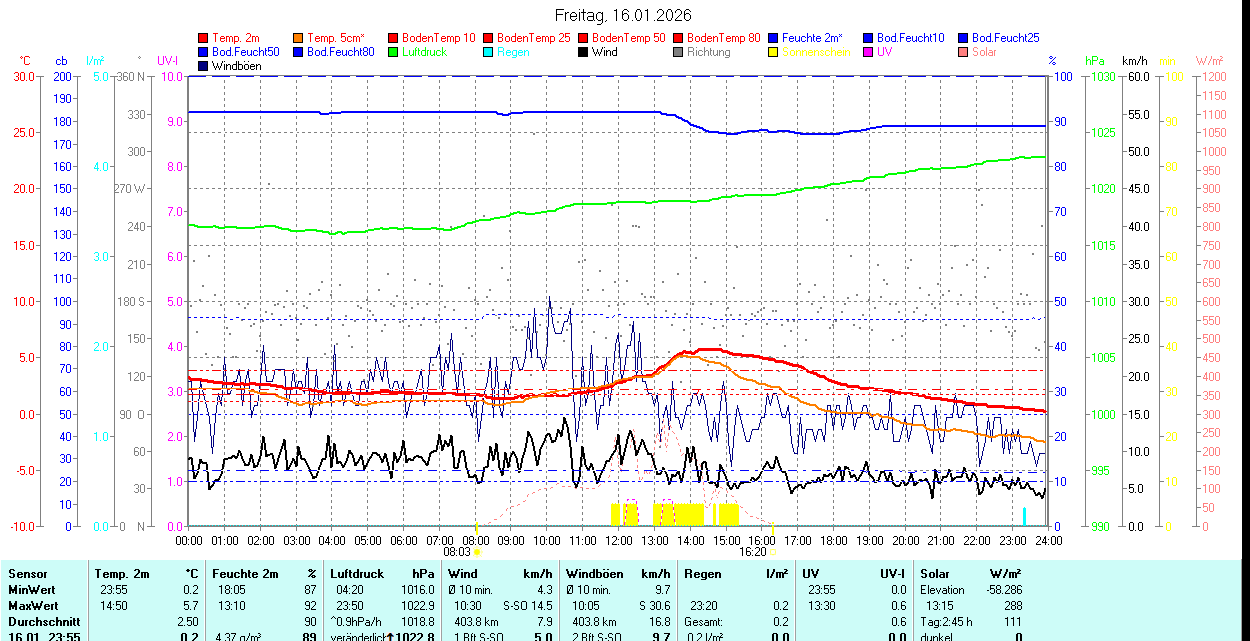Click the green Luftdruck legend square
This screenshot has width=1250, height=641.
394,52
